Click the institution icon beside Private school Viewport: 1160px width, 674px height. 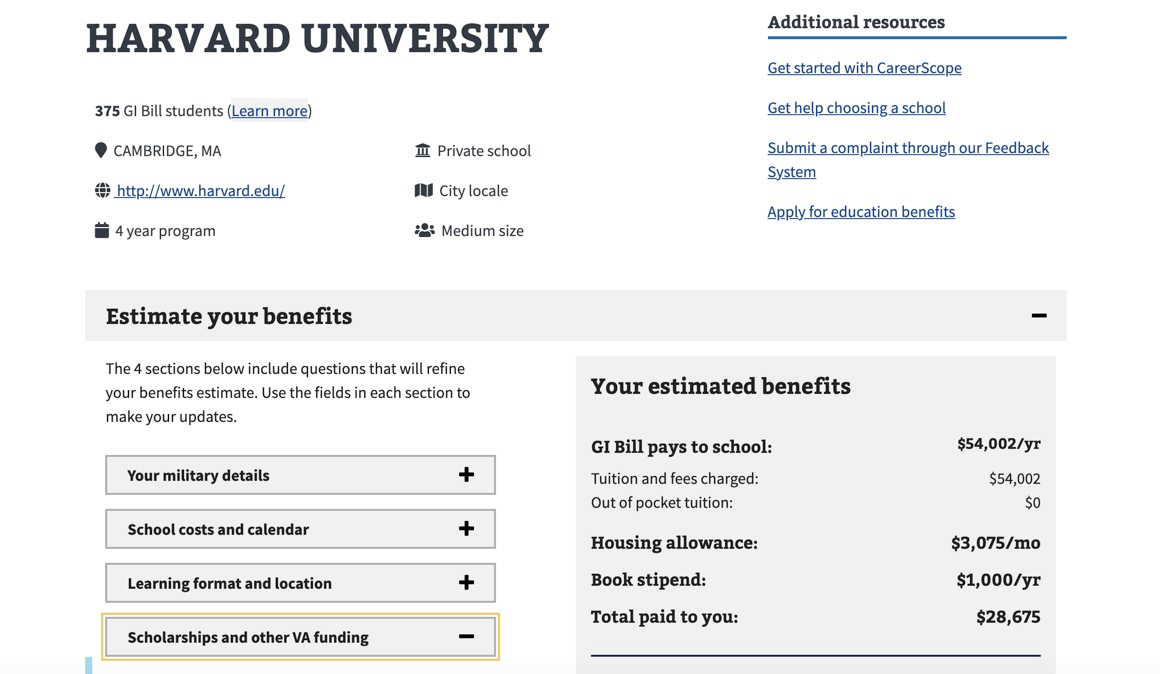pyautogui.click(x=423, y=150)
